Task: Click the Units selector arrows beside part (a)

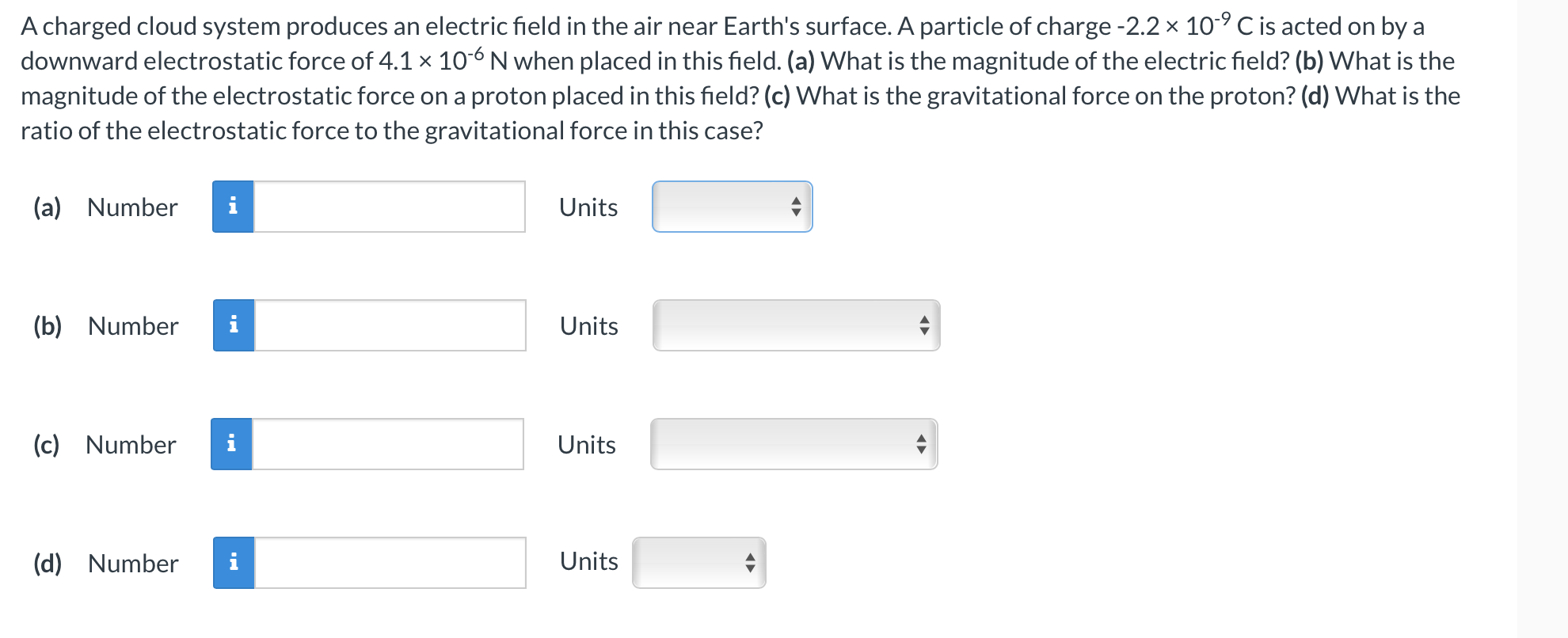Action: click(x=796, y=207)
